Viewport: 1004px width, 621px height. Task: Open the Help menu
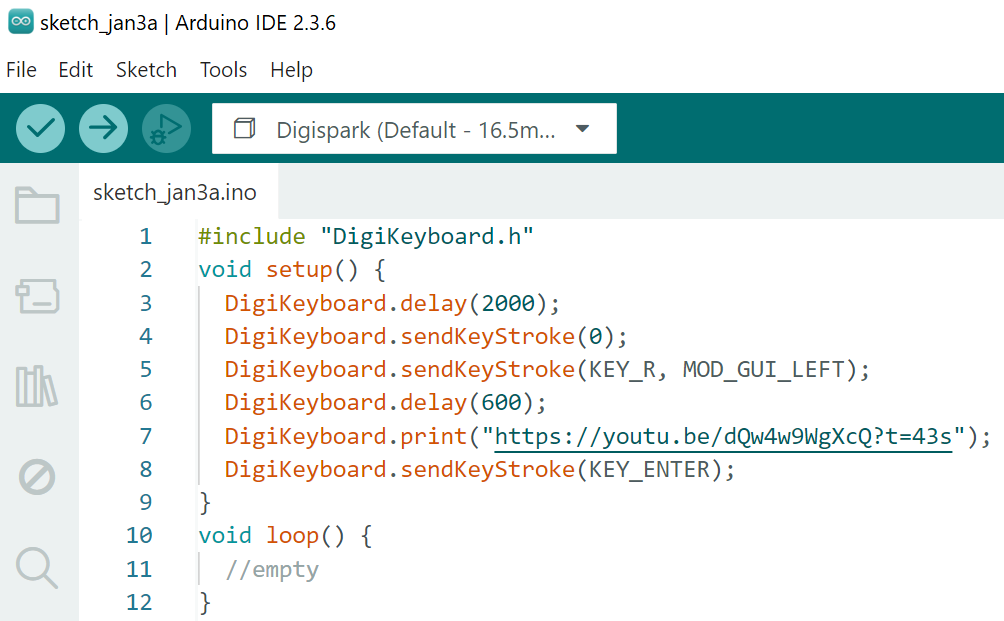click(291, 70)
